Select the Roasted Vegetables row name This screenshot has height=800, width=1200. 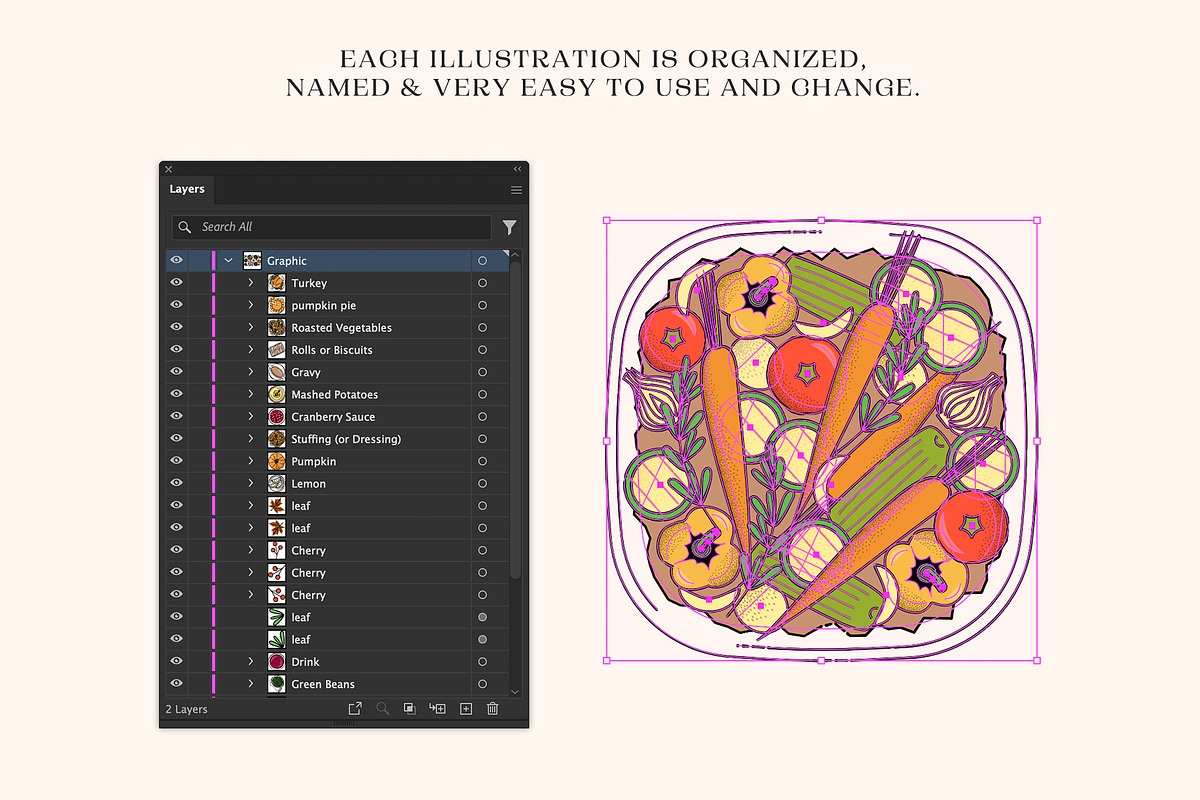tap(342, 328)
